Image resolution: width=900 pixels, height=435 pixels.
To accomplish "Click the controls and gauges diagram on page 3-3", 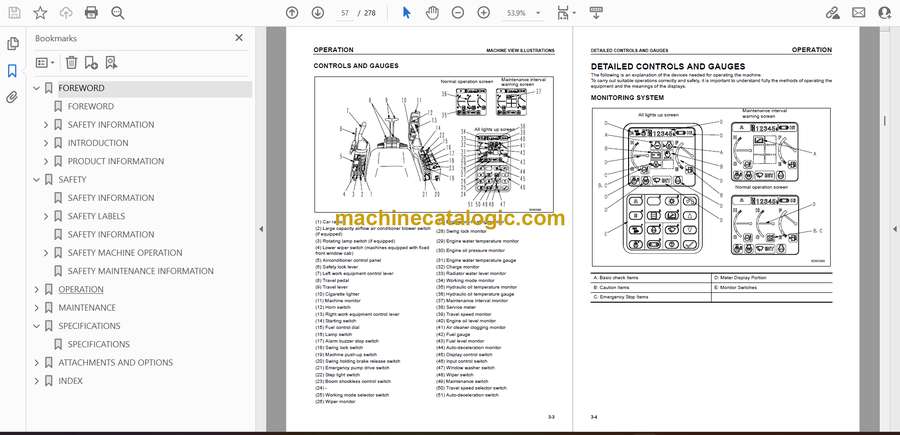I will (x=434, y=144).
